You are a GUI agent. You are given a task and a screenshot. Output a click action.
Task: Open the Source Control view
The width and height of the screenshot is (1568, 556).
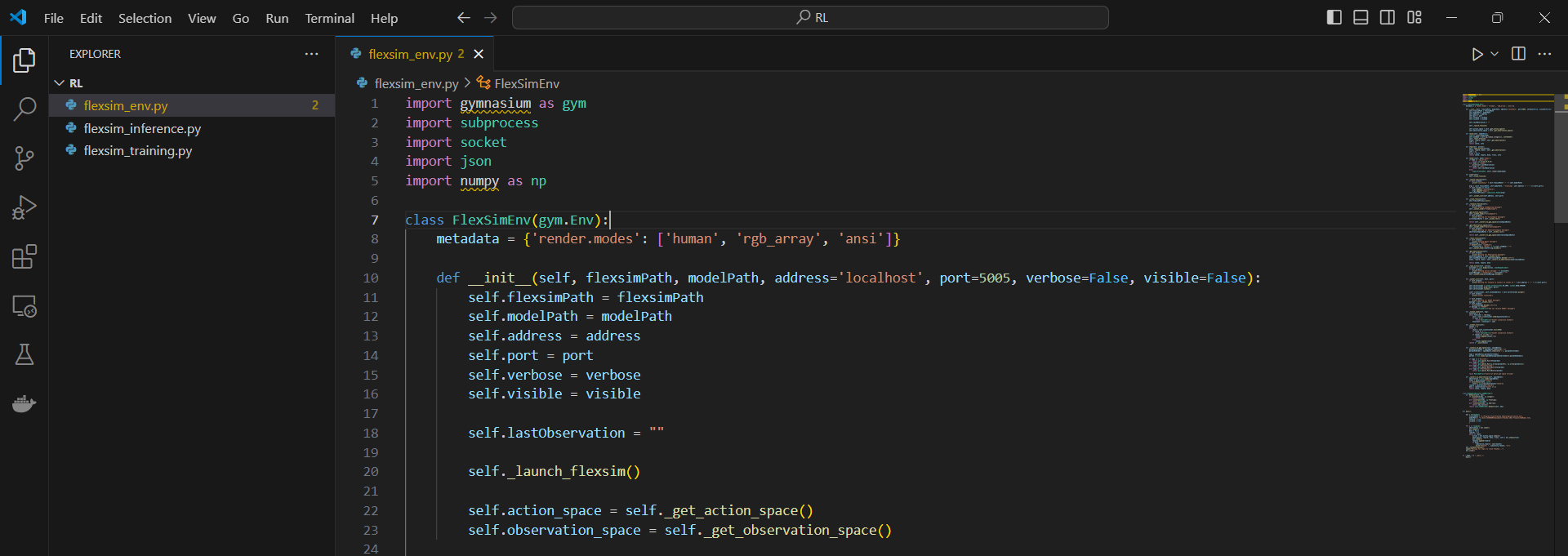(24, 158)
